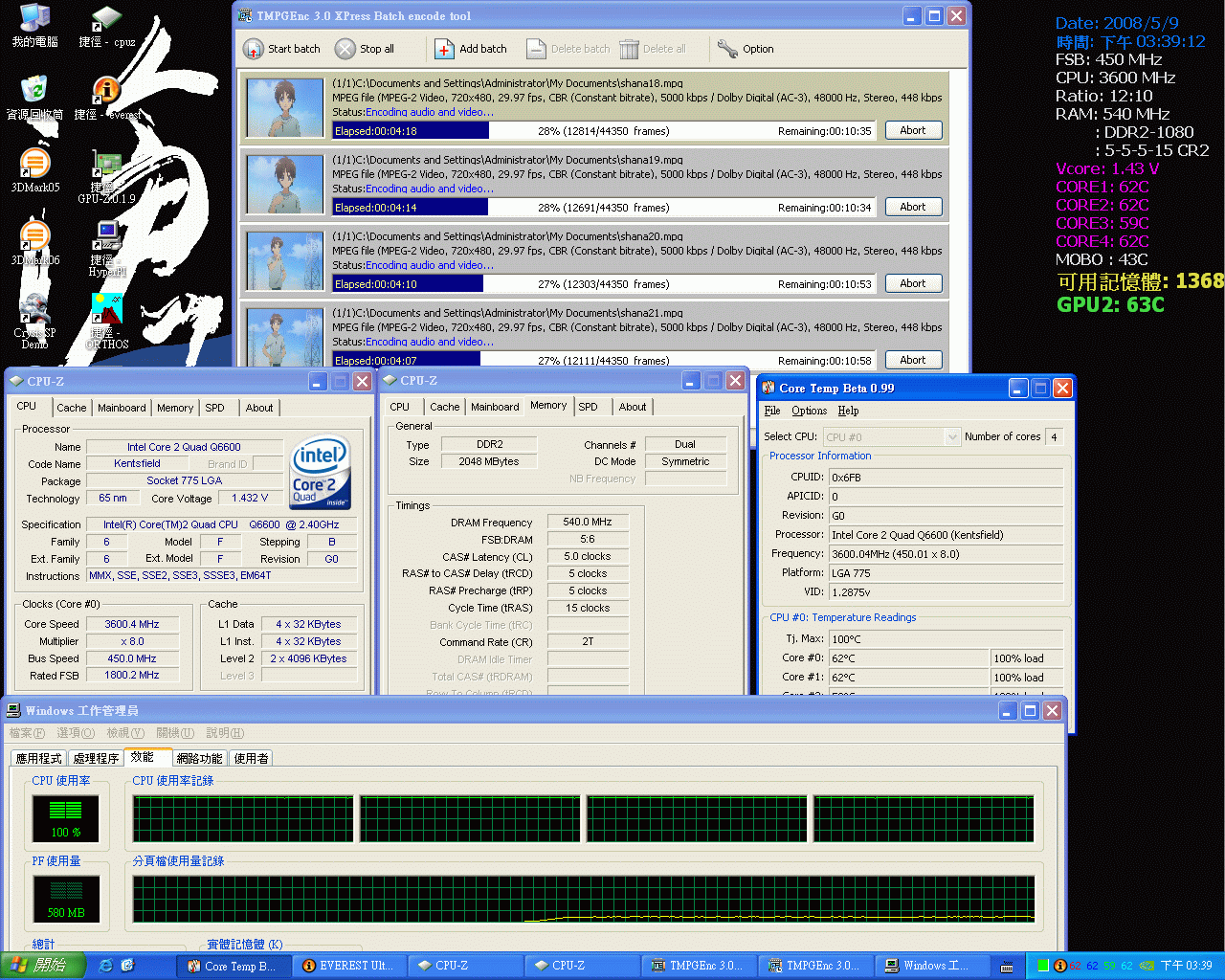
Task: Open Option in TMPGEnc batch tool
Action: tap(746, 49)
